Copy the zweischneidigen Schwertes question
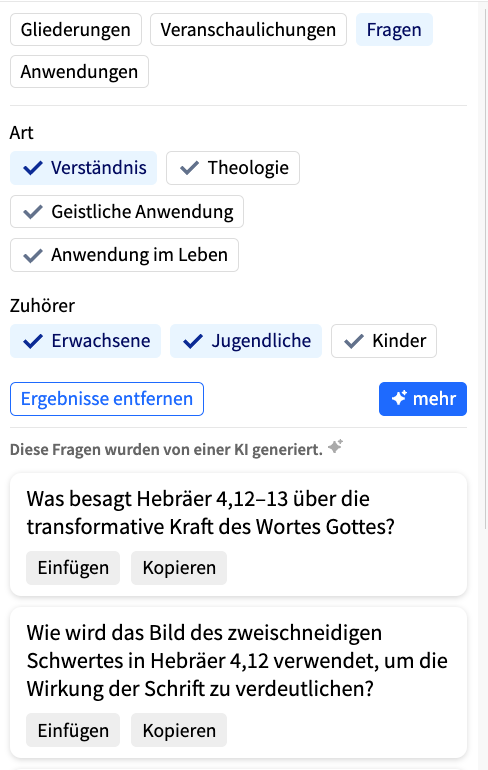Image resolution: width=488 pixels, height=770 pixels. point(179,730)
